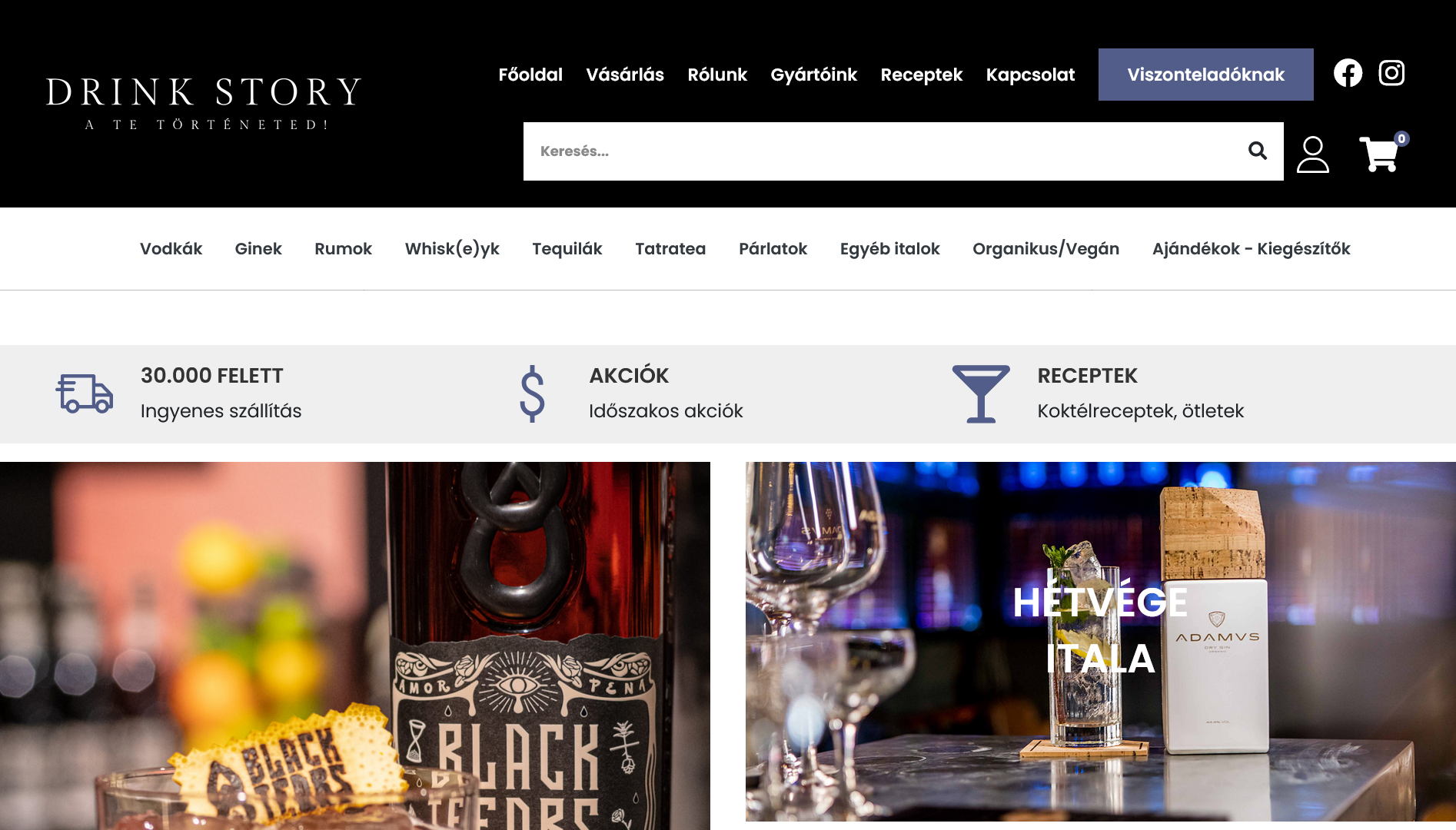The width and height of the screenshot is (1456, 830).
Task: View the shopping cart icon
Action: point(1381,152)
